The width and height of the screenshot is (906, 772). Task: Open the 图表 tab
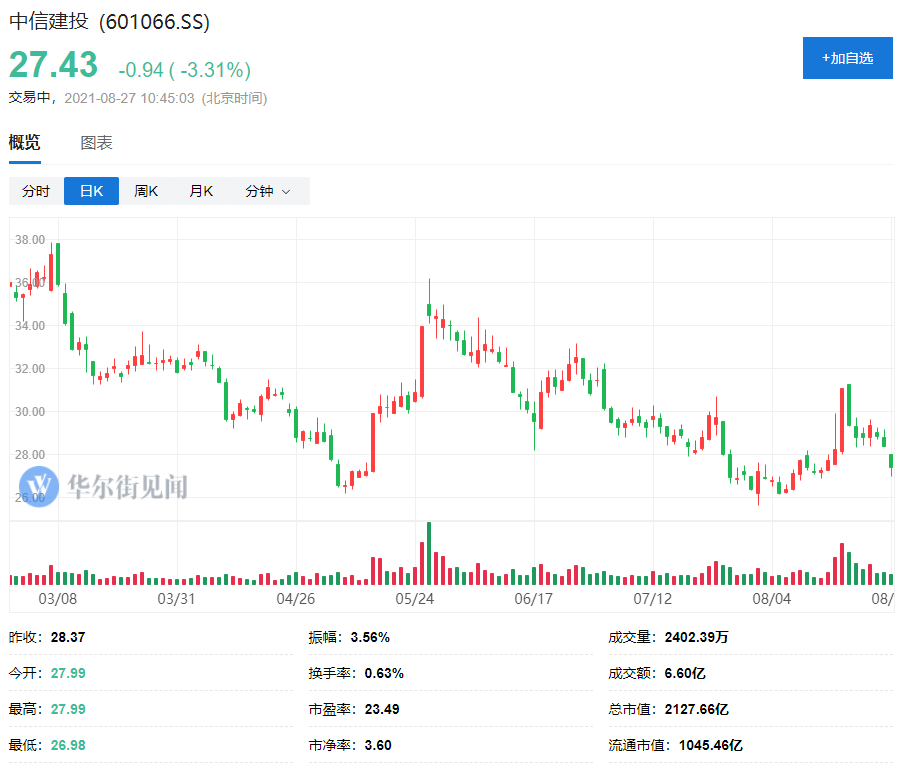96,142
